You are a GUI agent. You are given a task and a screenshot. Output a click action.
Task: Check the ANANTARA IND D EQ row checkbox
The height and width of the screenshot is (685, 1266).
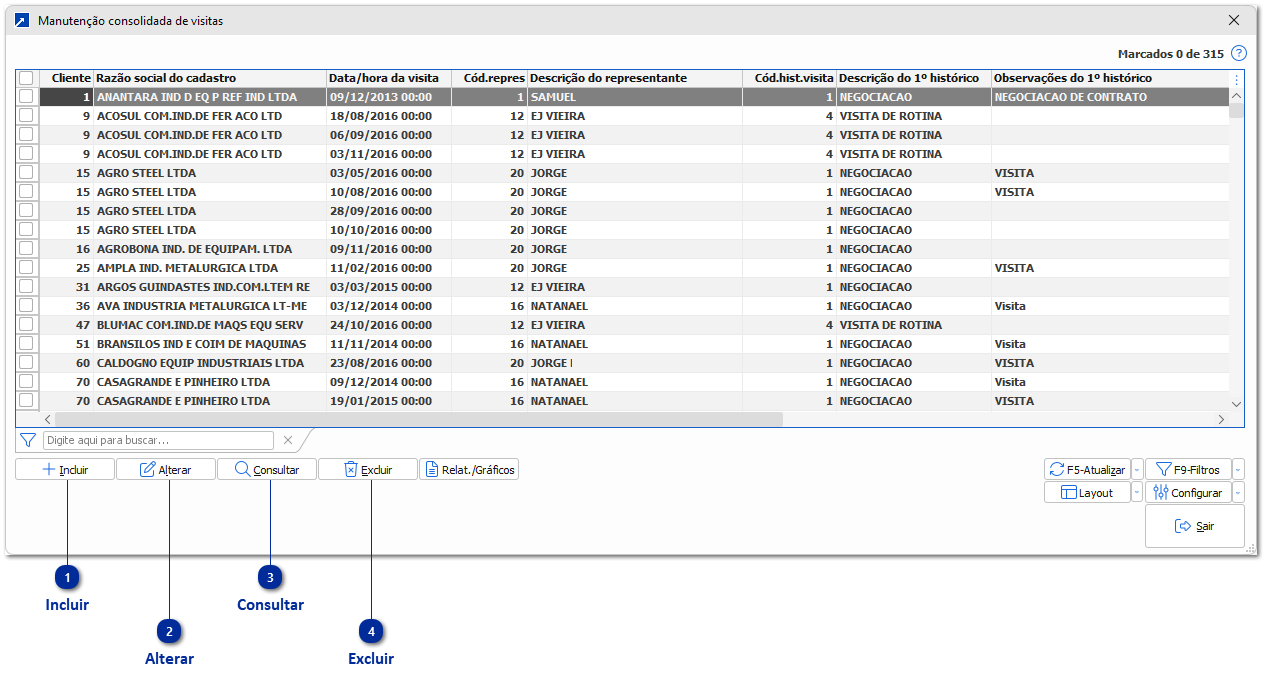(x=26, y=97)
